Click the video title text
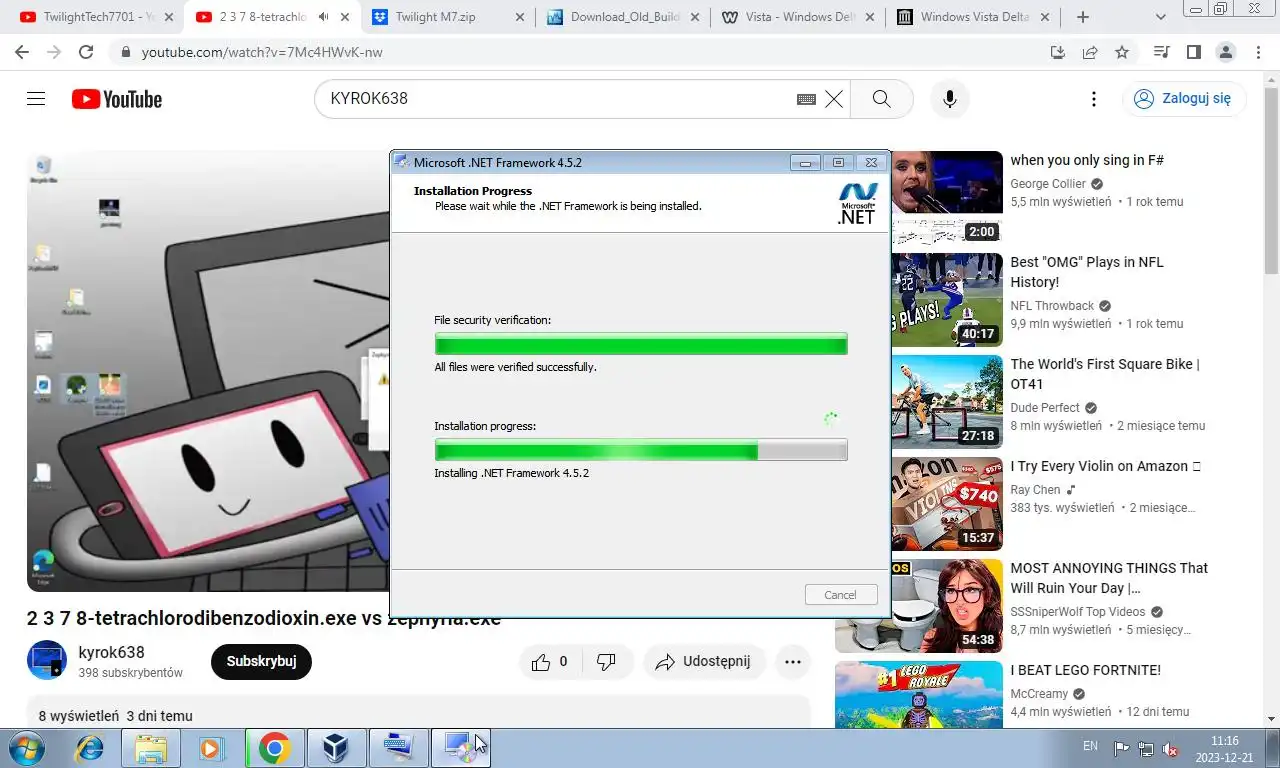 pyautogui.click(x=264, y=618)
